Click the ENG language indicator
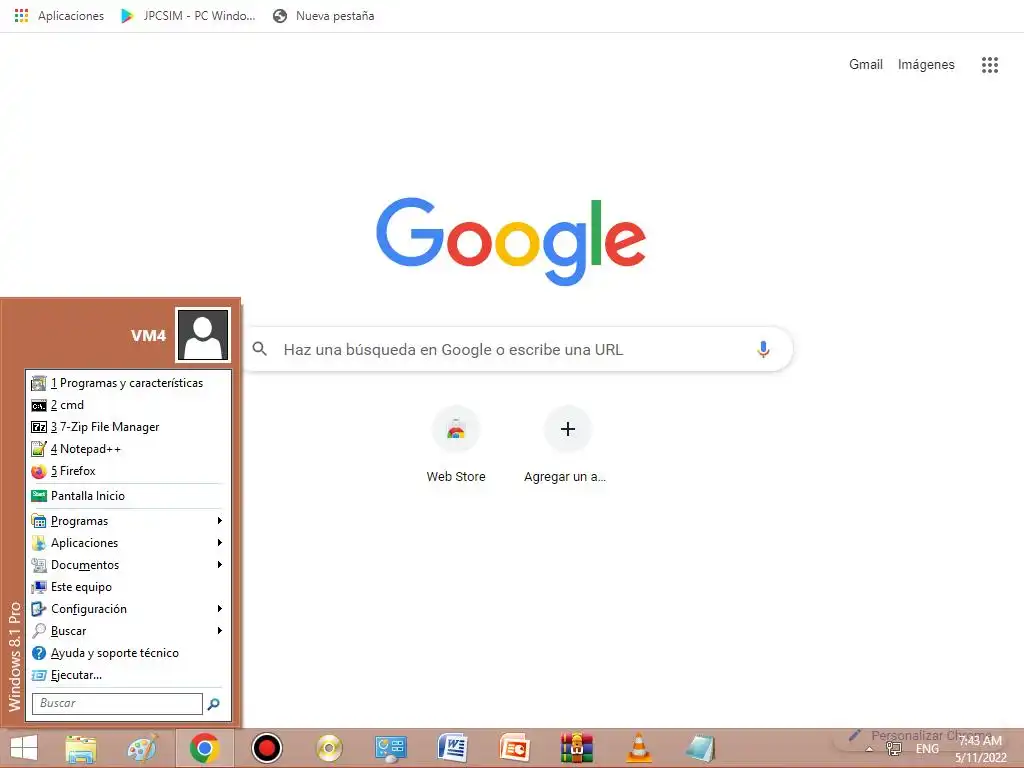 click(927, 749)
